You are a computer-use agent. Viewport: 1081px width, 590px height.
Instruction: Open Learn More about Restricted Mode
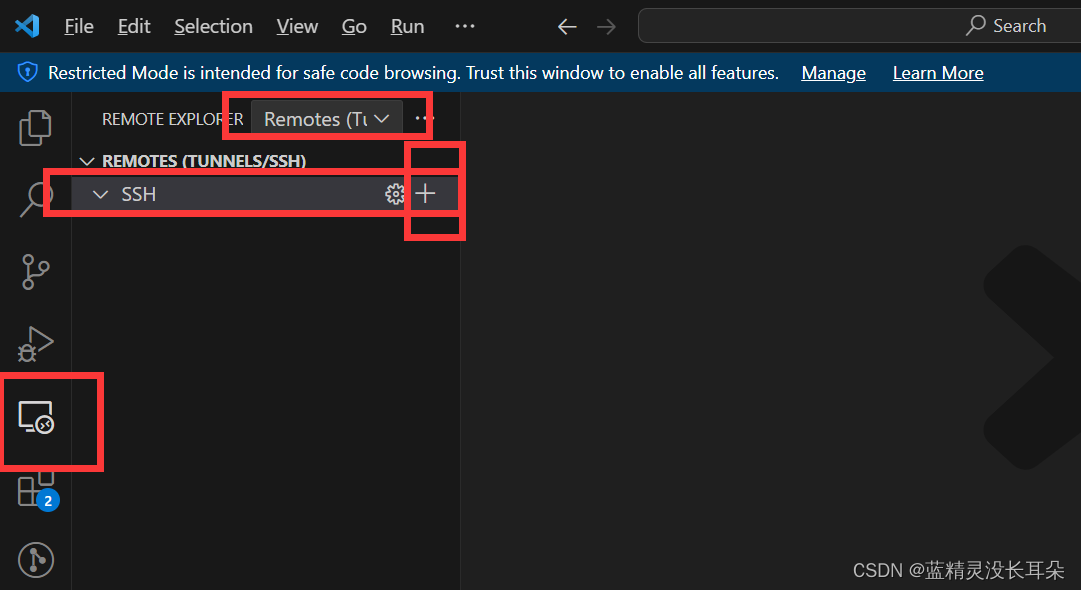click(x=937, y=72)
